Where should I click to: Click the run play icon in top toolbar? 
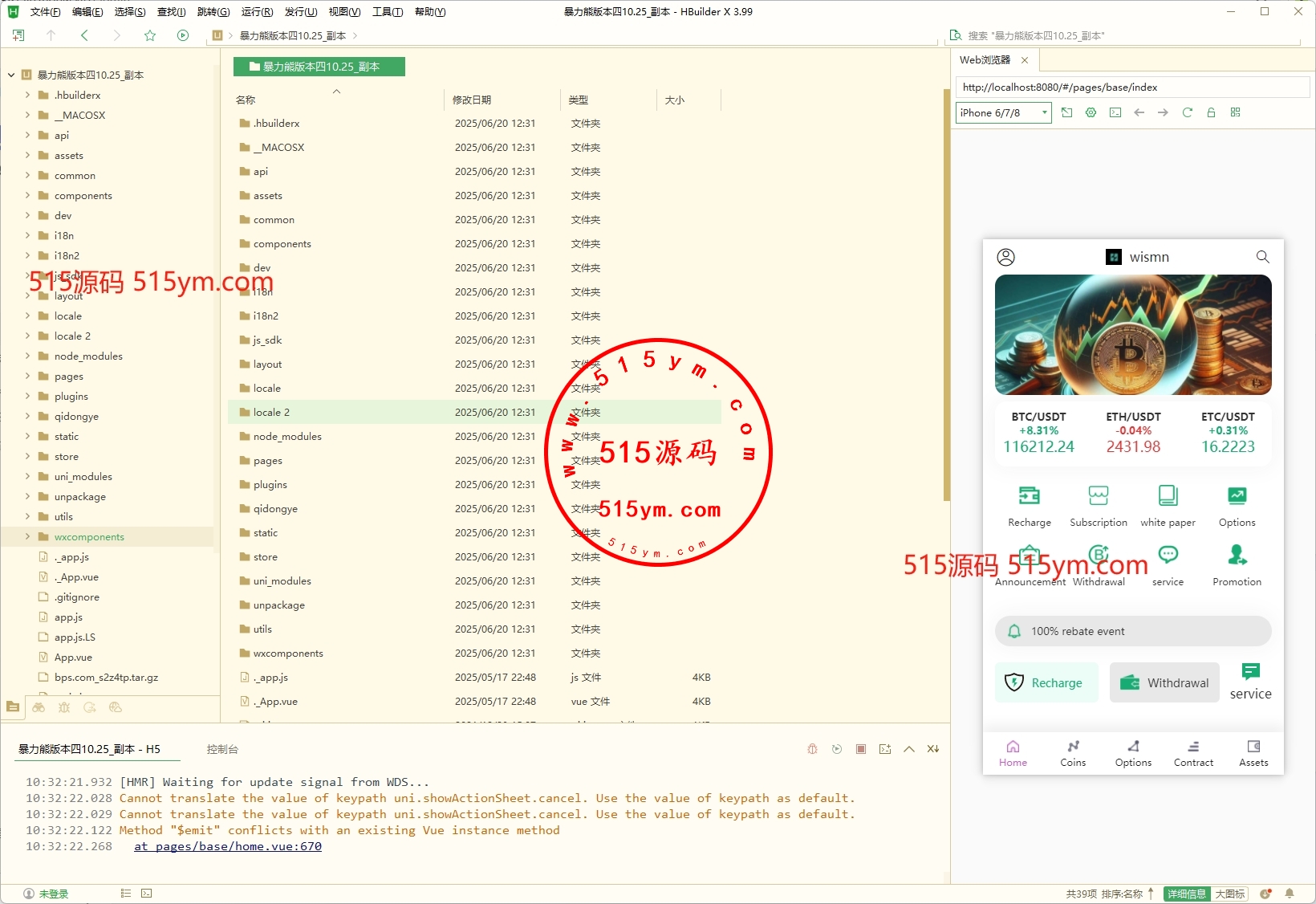click(183, 35)
